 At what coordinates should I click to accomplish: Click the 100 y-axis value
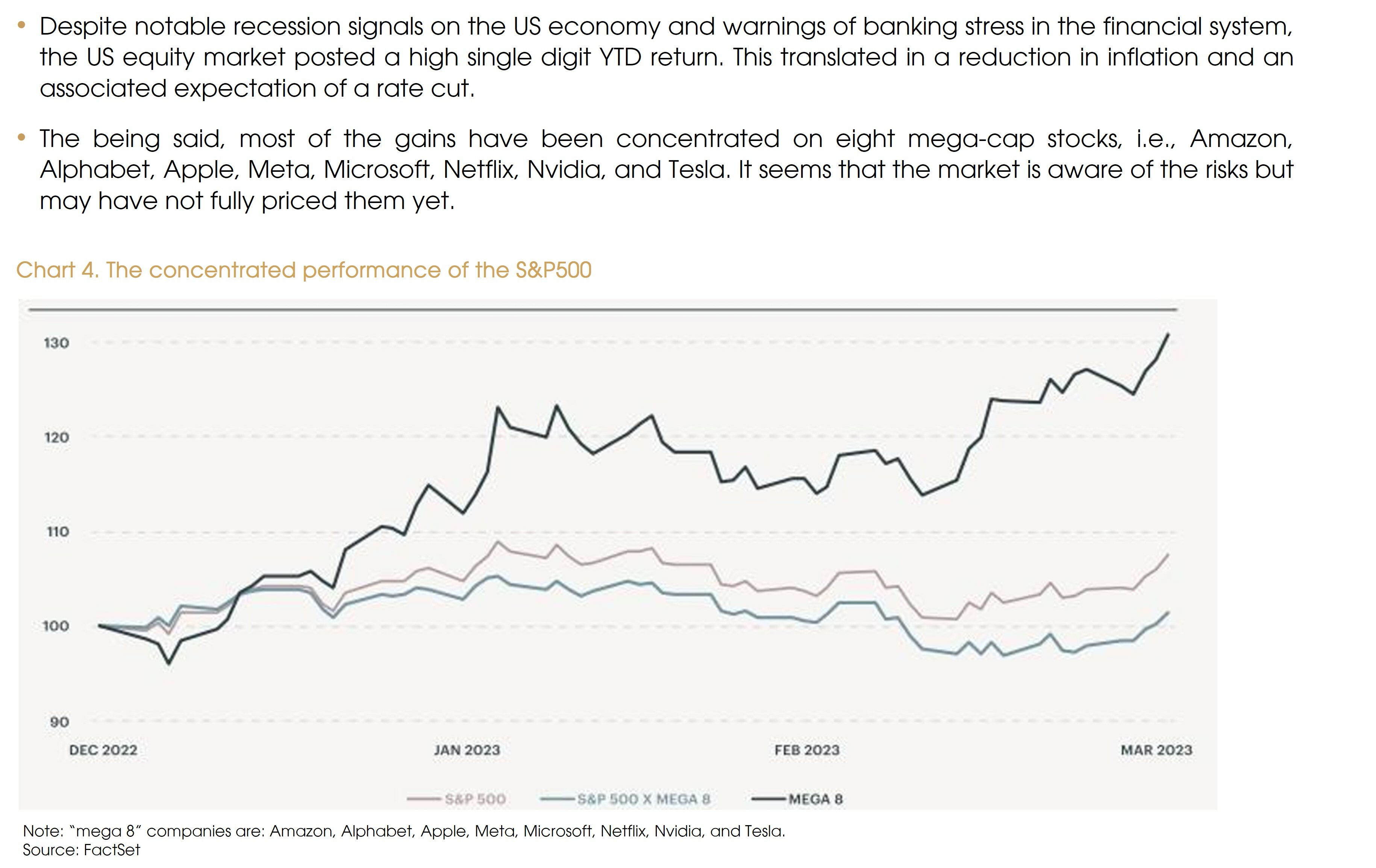pyautogui.click(x=56, y=626)
